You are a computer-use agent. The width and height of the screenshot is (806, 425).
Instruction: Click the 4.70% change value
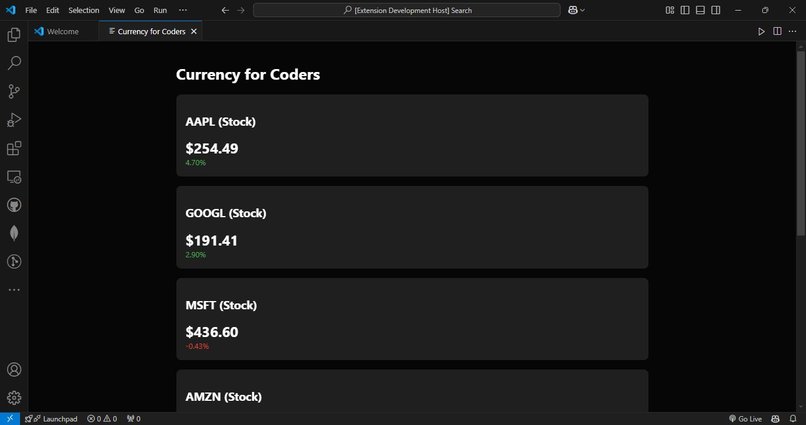coord(195,162)
